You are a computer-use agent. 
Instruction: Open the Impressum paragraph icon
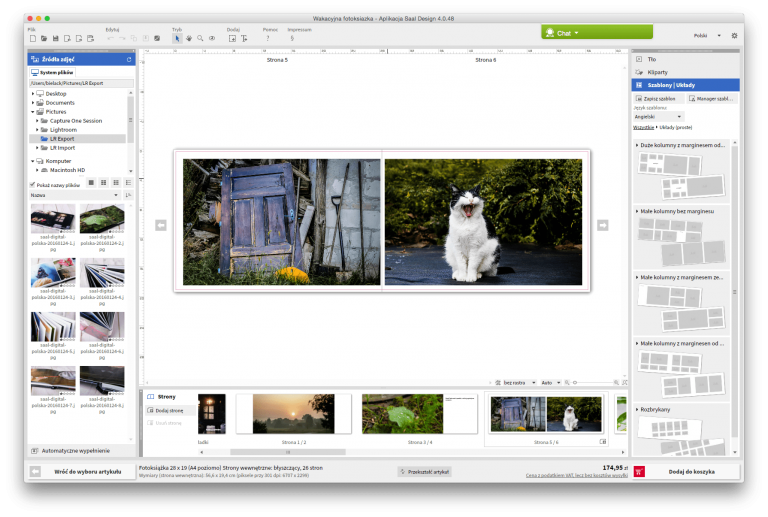(292, 38)
